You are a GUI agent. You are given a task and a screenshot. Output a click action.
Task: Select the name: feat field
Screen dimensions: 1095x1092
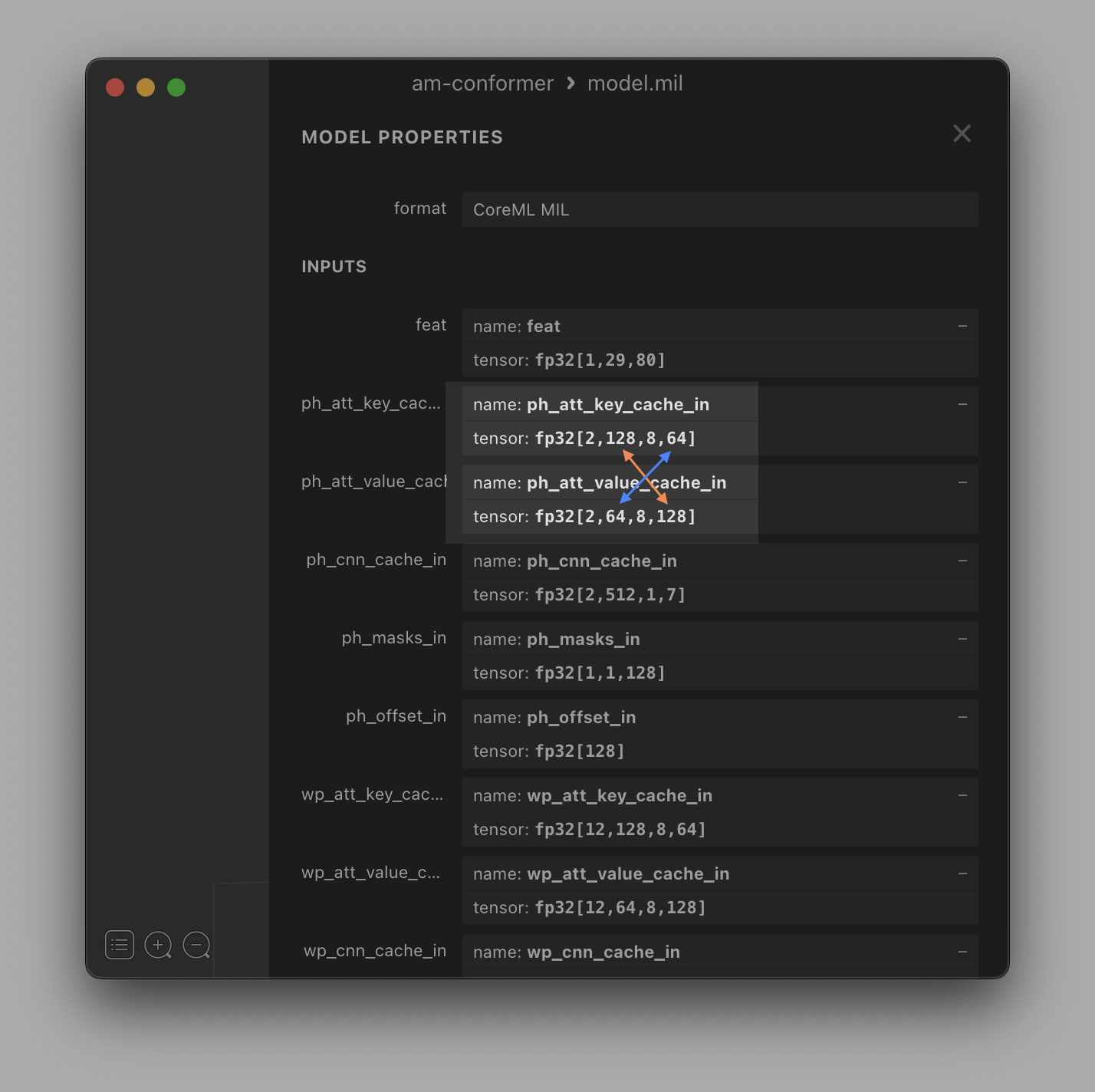[720, 326]
